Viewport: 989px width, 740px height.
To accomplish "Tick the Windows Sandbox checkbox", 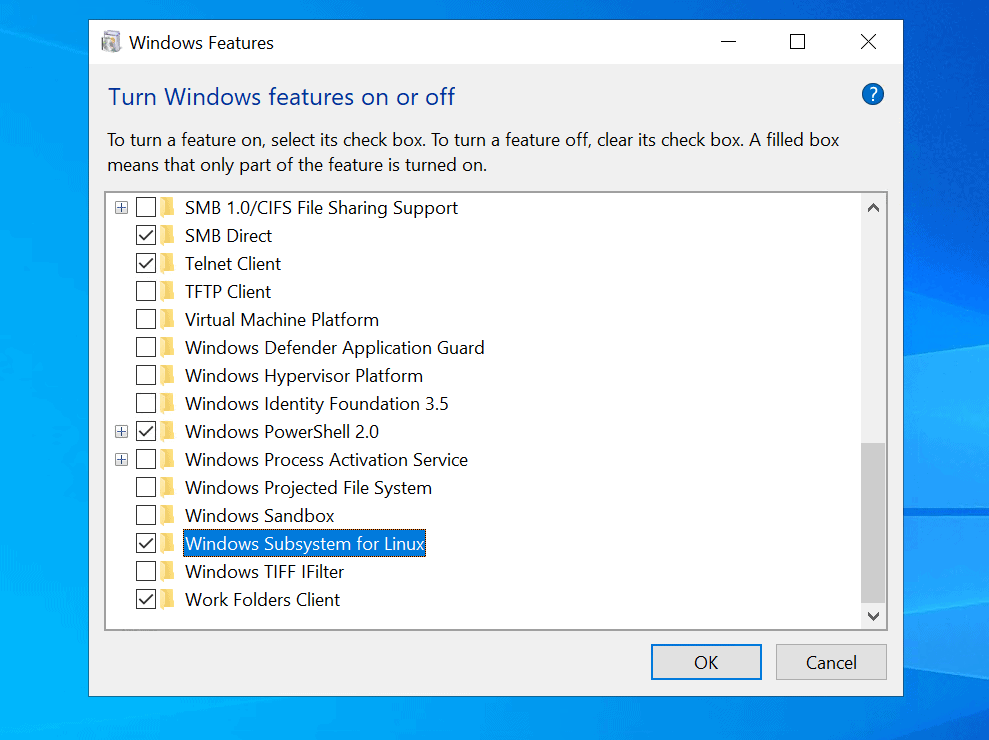I will click(x=146, y=515).
